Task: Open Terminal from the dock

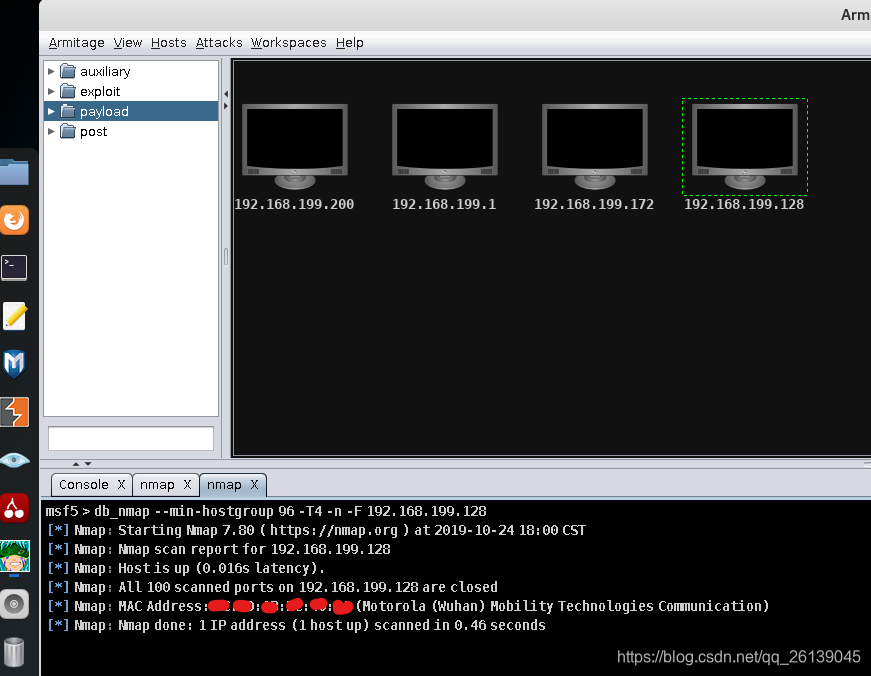Action: [14, 268]
